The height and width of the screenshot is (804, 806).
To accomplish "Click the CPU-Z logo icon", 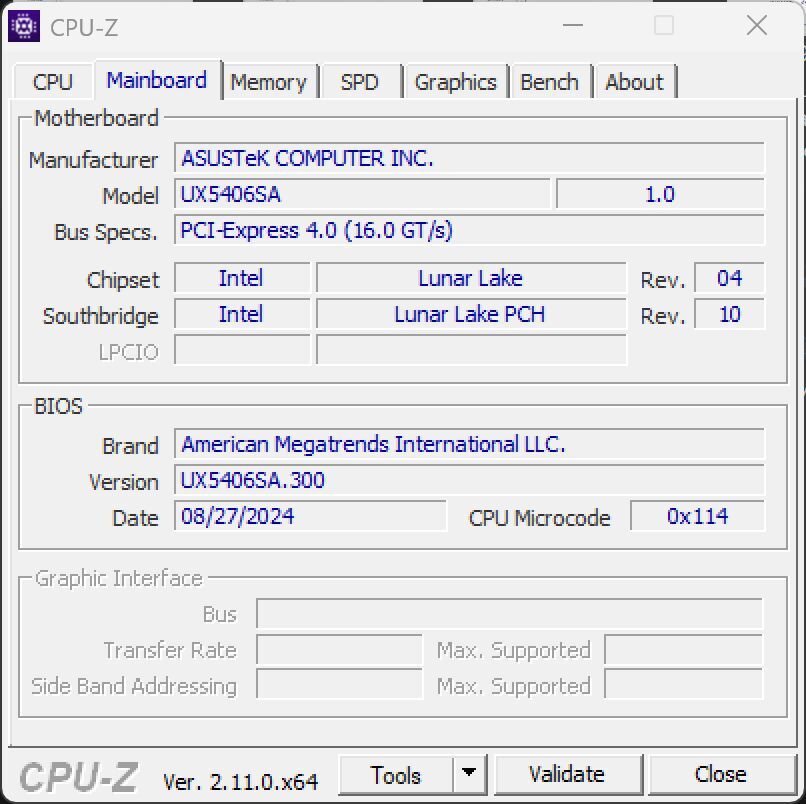I will (x=25, y=27).
